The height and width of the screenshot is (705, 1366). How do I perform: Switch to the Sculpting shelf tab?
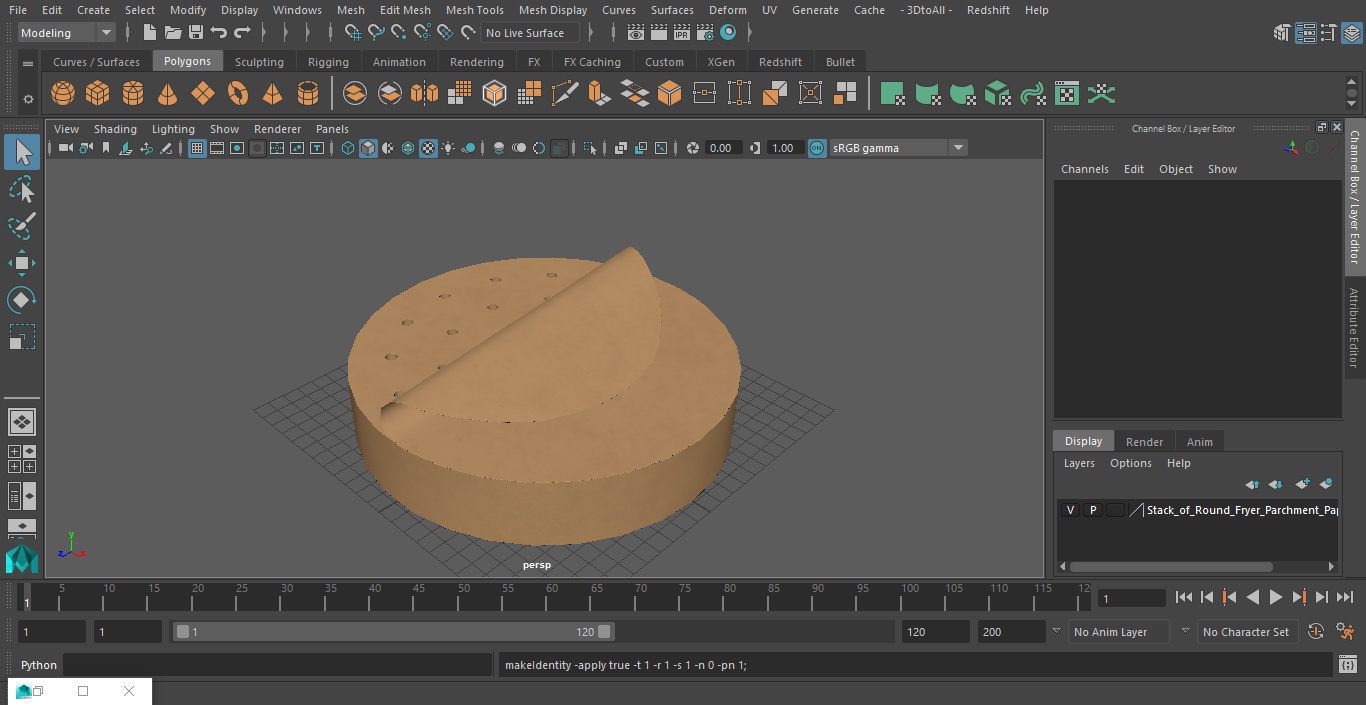click(x=259, y=62)
